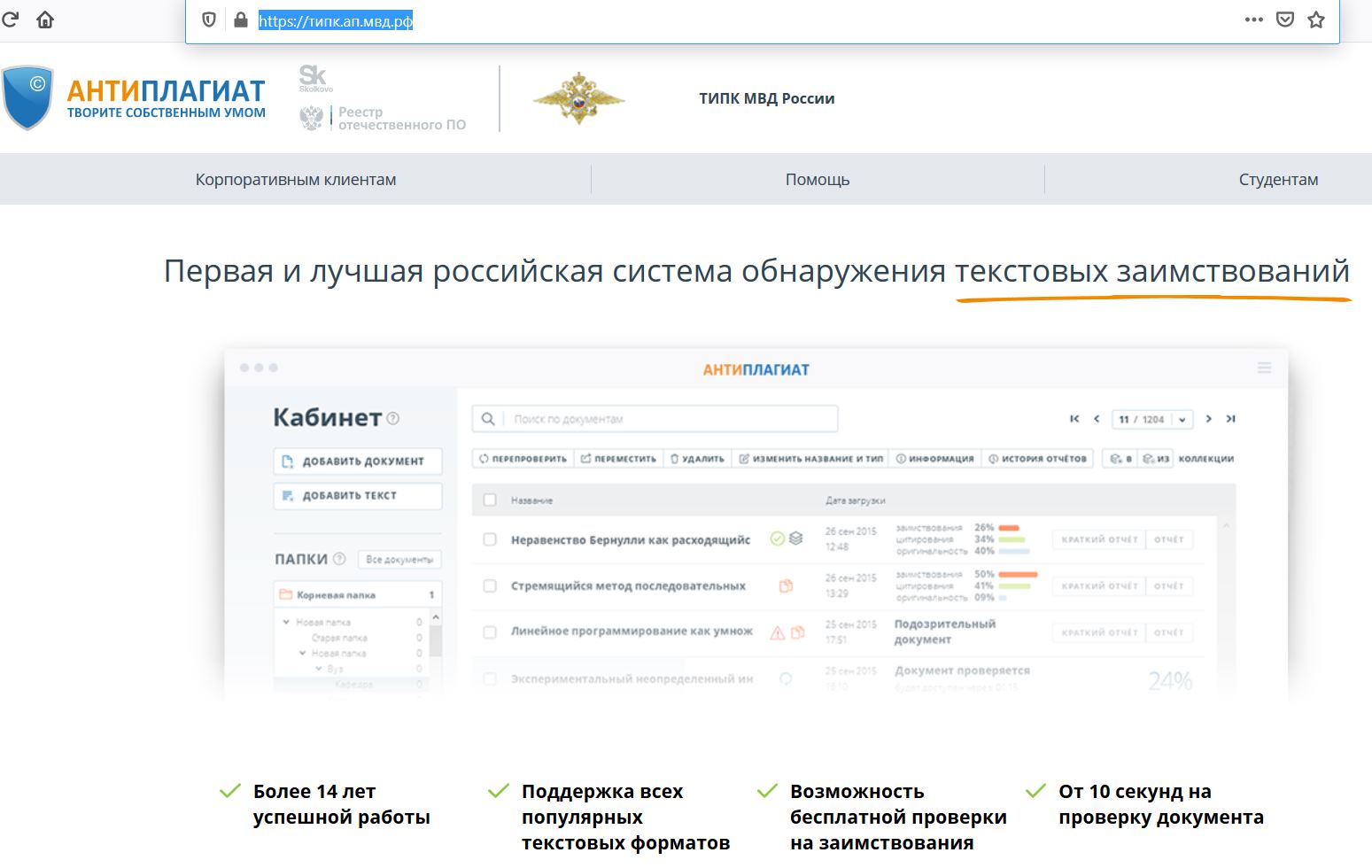Reload the page with the browser refresh icon

click(10, 19)
